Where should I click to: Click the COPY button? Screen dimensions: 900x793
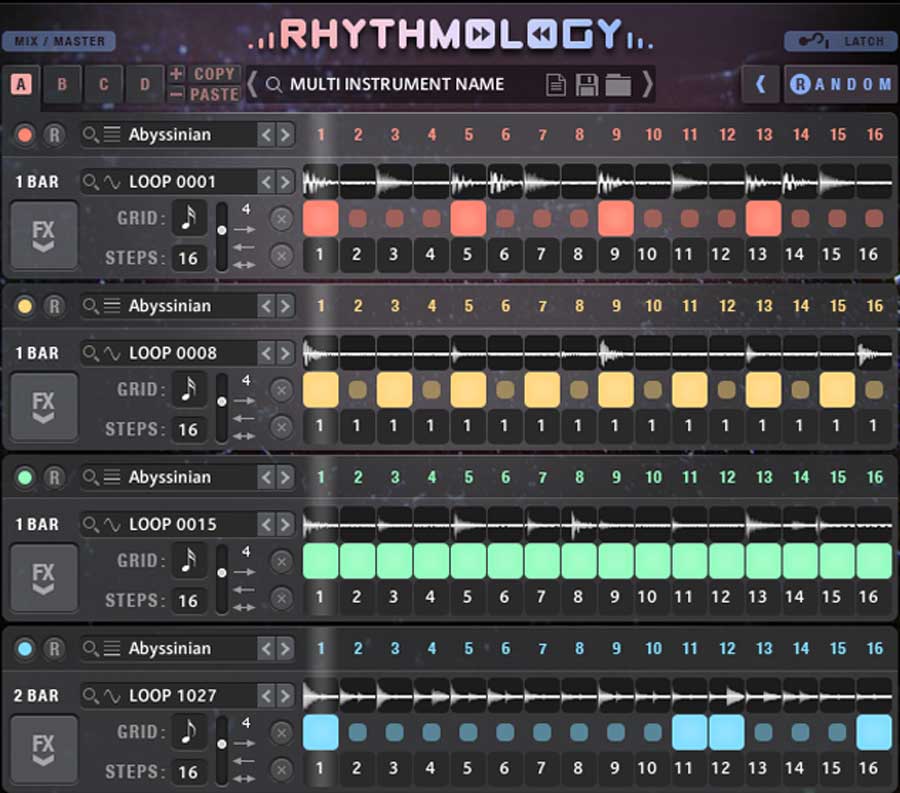click(214, 73)
